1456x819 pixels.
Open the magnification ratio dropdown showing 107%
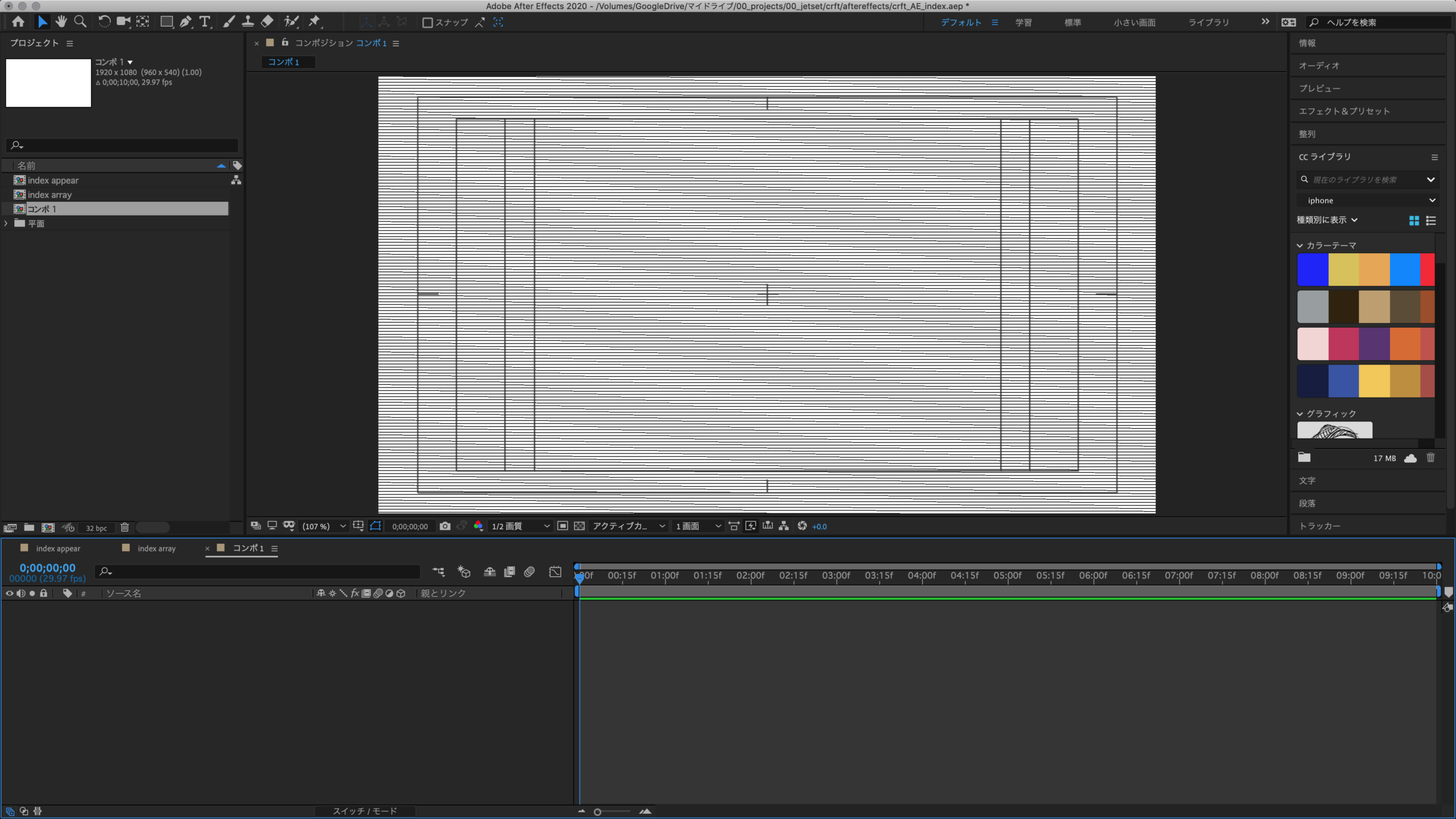click(323, 526)
